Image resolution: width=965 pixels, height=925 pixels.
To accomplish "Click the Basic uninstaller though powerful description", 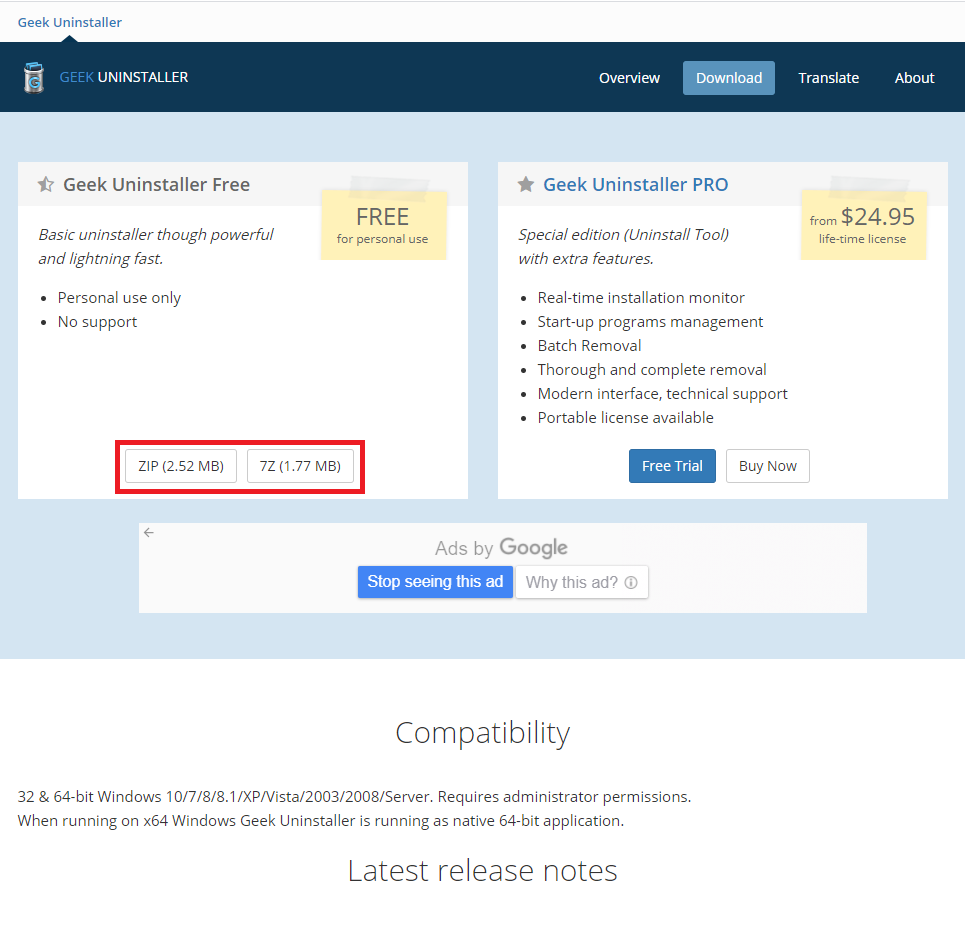I will (156, 247).
